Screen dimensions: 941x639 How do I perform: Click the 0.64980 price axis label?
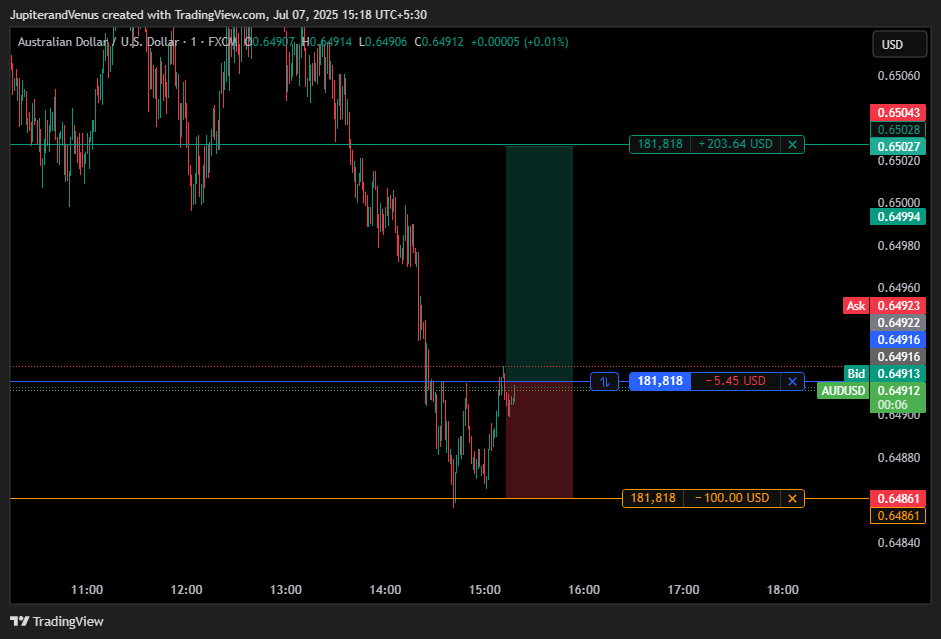(x=898, y=245)
